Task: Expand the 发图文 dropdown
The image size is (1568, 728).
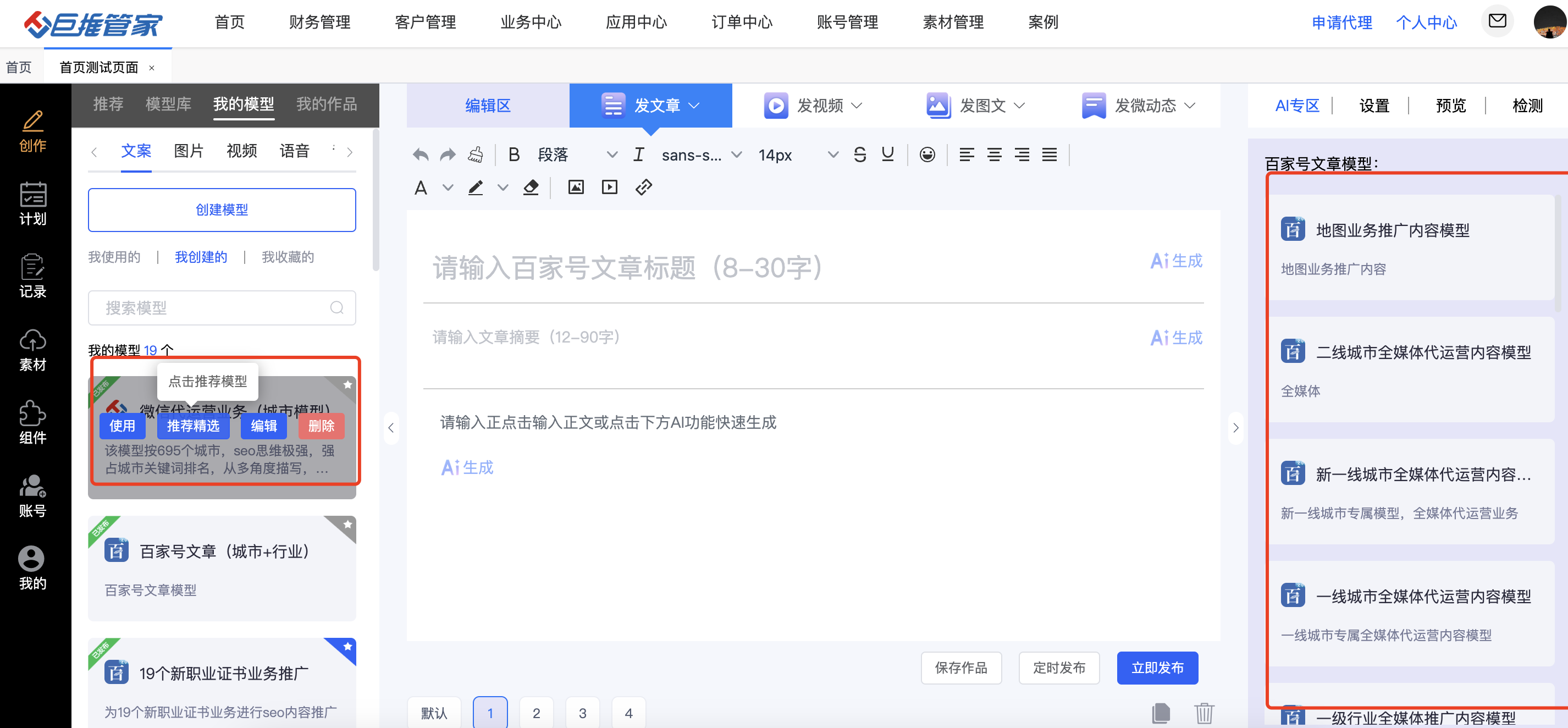Action: (x=1019, y=106)
